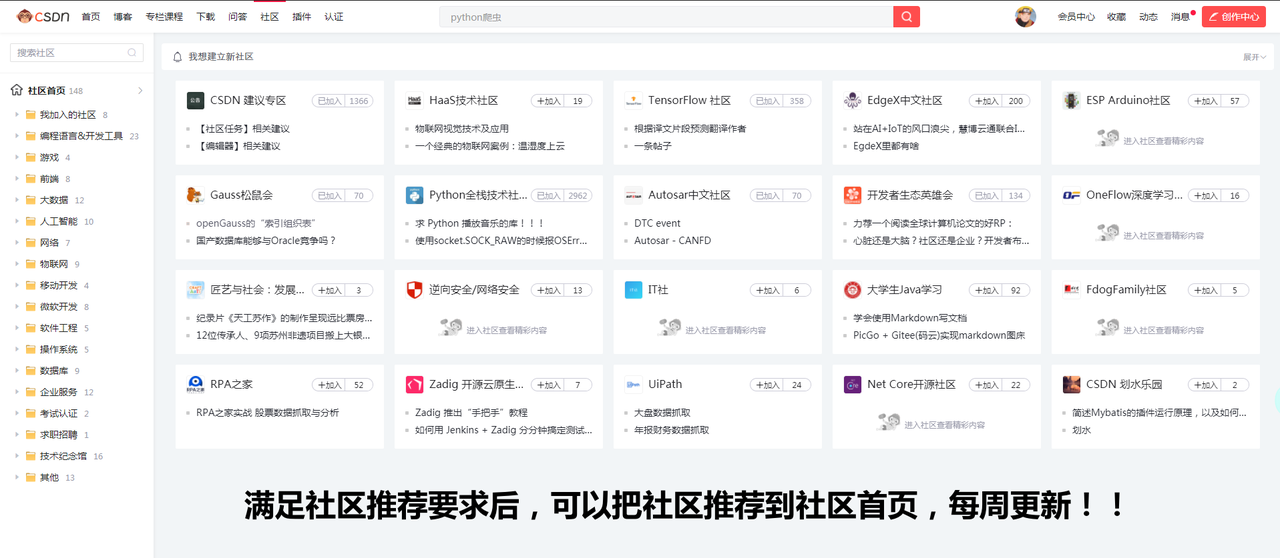Click 已加入 on Gauss松鼠会
Screen dimensions: 1280x558
(328, 196)
